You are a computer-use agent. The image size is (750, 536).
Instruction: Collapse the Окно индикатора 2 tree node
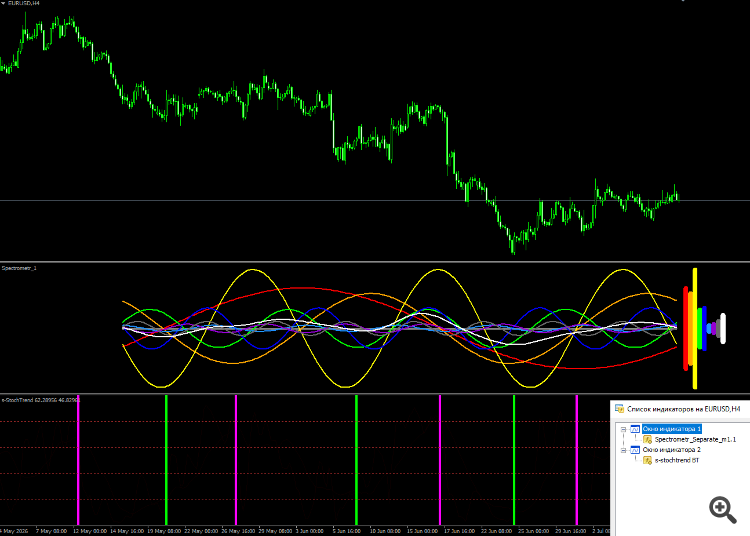(x=623, y=450)
